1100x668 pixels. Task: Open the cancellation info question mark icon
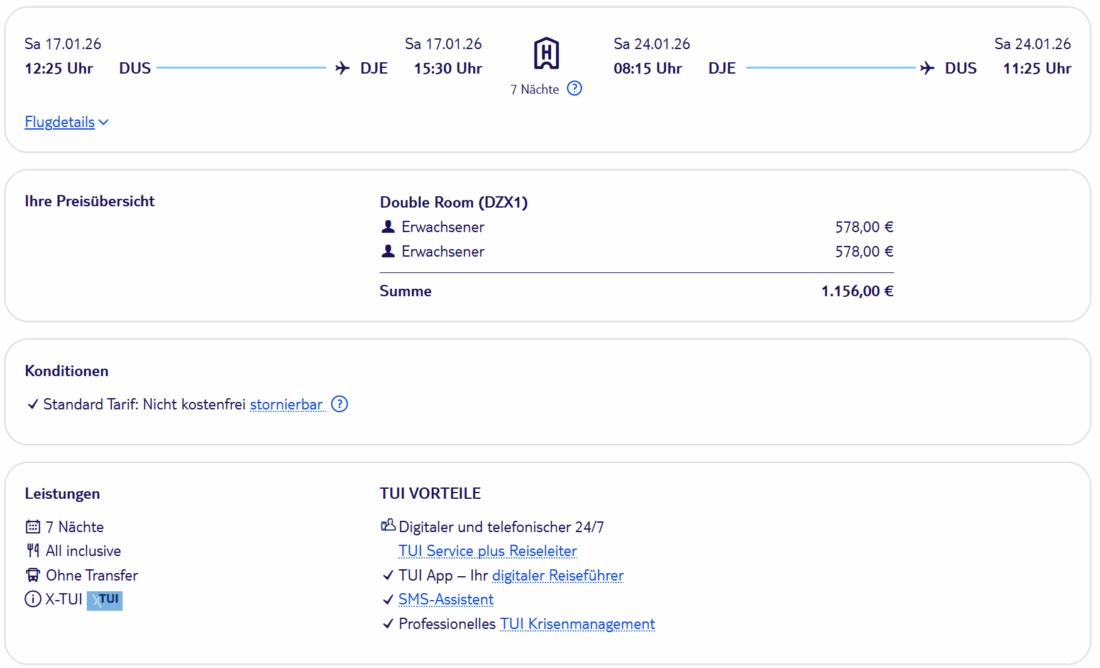click(x=340, y=404)
